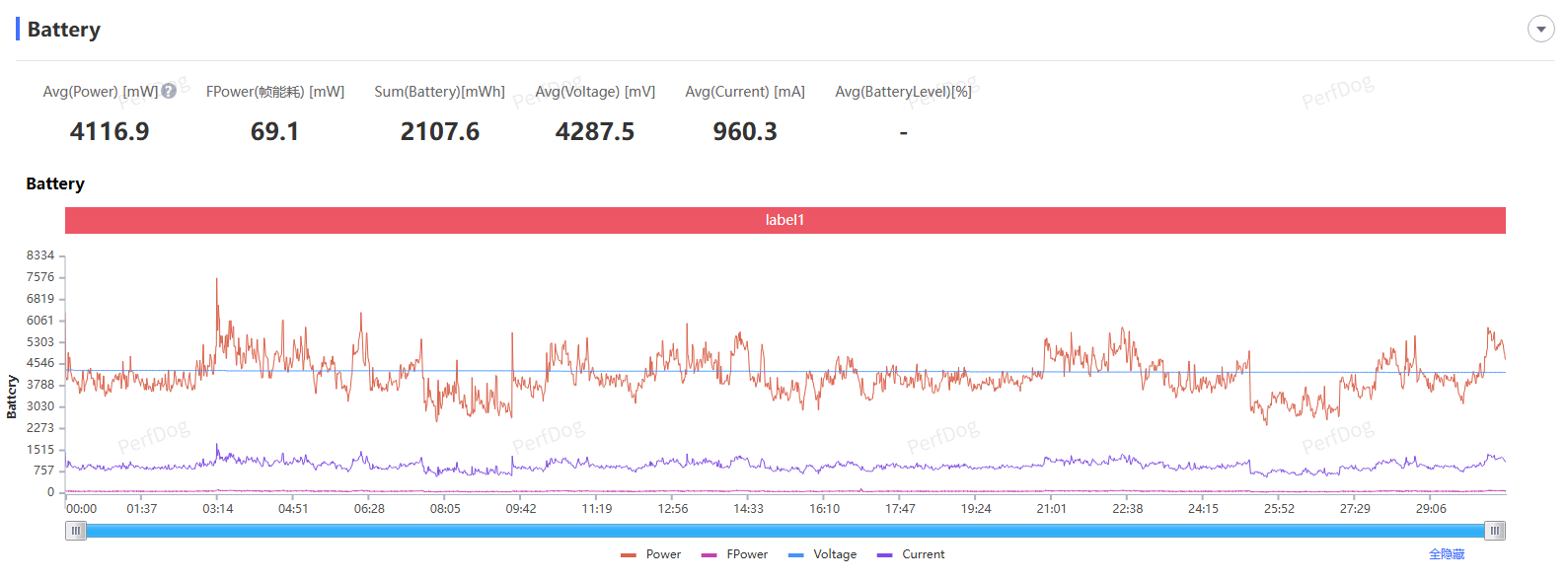Collapse the Battery panel using the corner arrow
This screenshot has height=581, width=1568.
point(1540,29)
